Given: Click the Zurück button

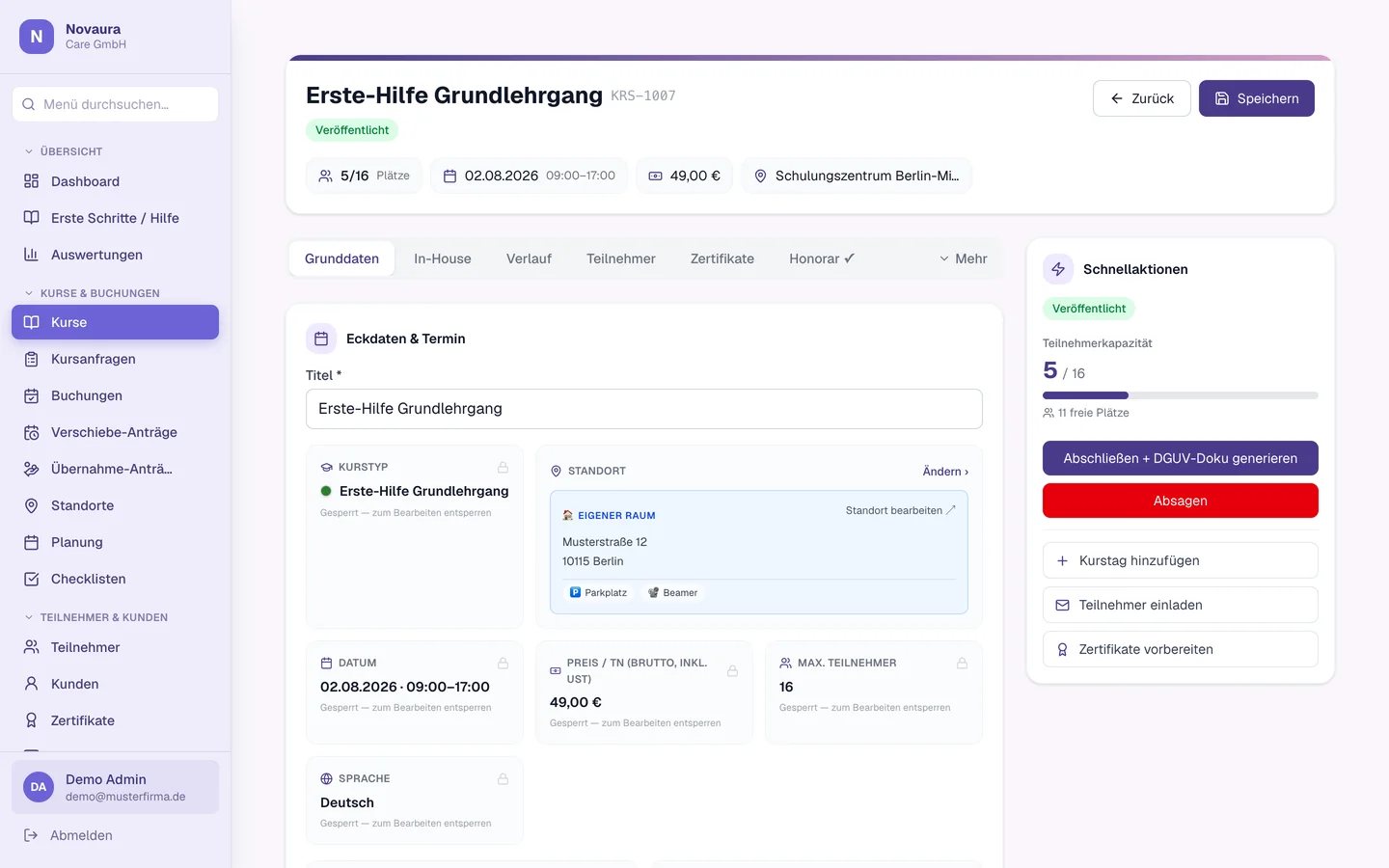Looking at the screenshot, I should 1142,98.
